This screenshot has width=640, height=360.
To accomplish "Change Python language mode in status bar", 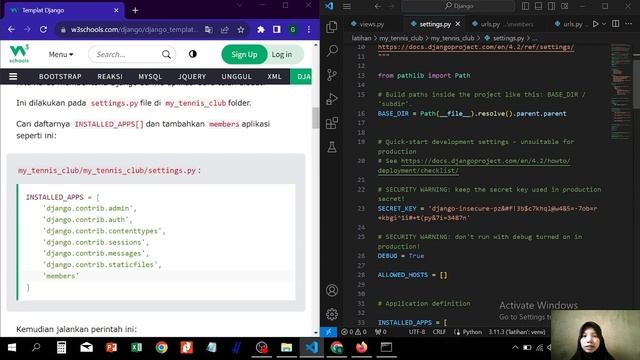I will pyautogui.click(x=472, y=332).
